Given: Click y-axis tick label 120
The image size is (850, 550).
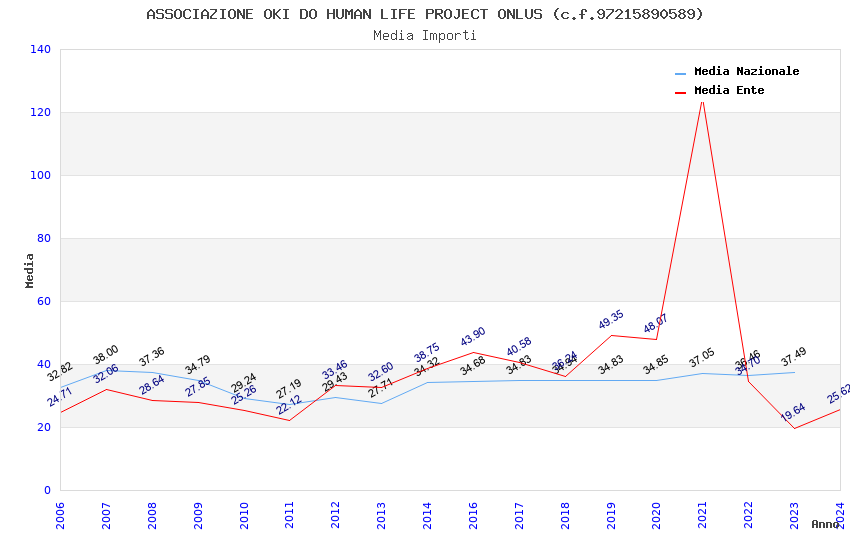Looking at the screenshot, I should 41,112.
